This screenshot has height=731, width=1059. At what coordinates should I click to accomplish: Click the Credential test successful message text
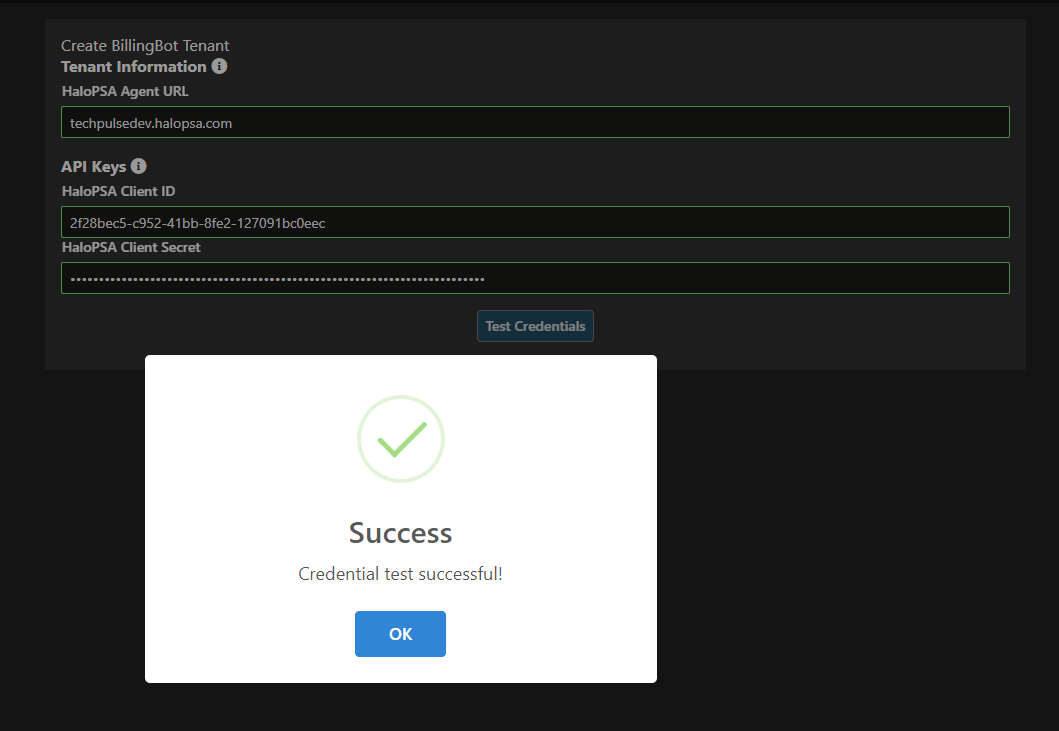(x=401, y=574)
